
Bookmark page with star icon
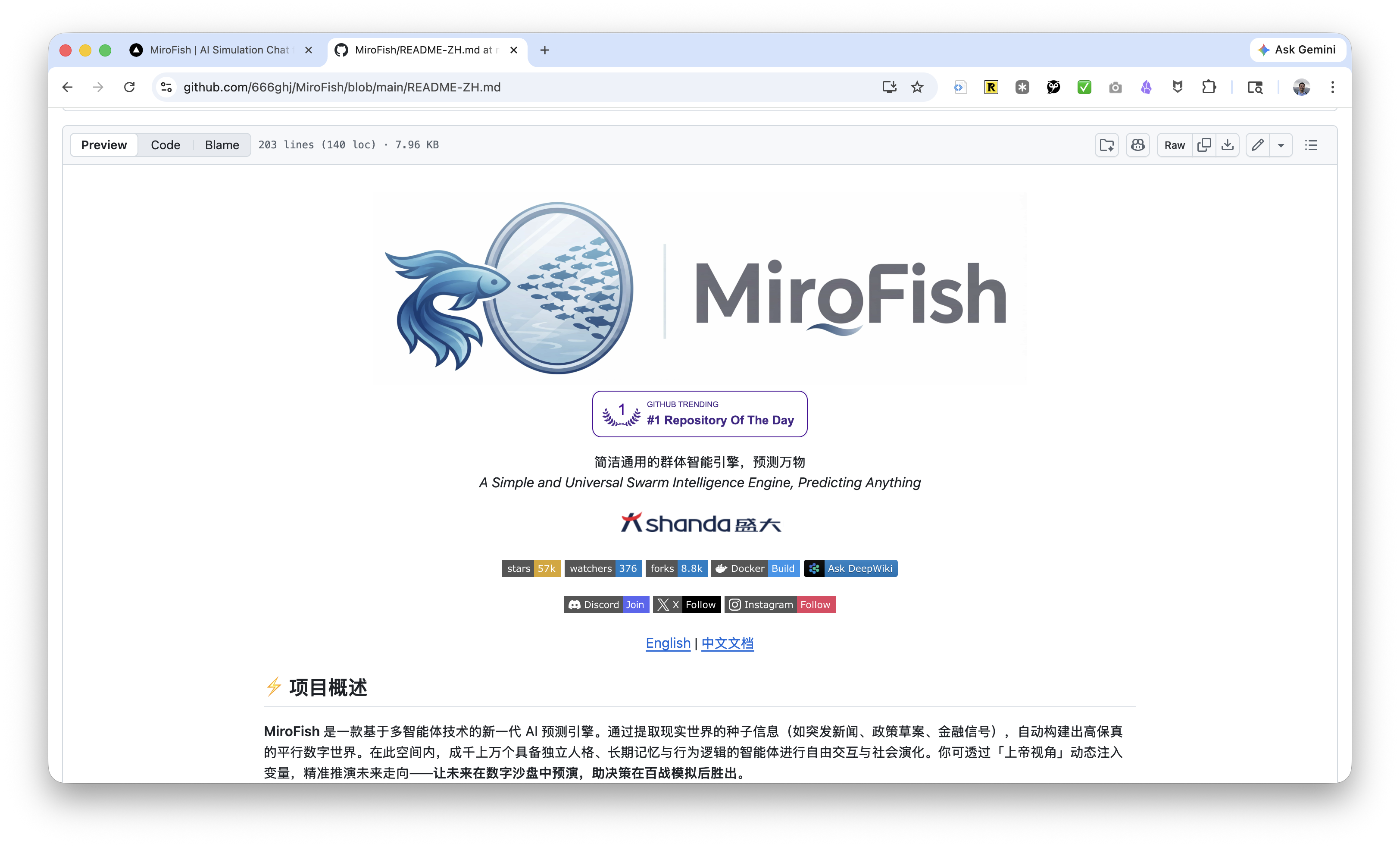(917, 87)
